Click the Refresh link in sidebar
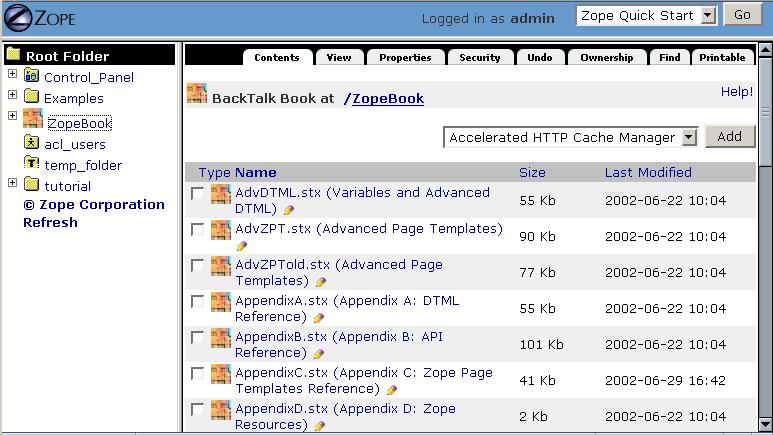This screenshot has width=773, height=435. click(50, 222)
